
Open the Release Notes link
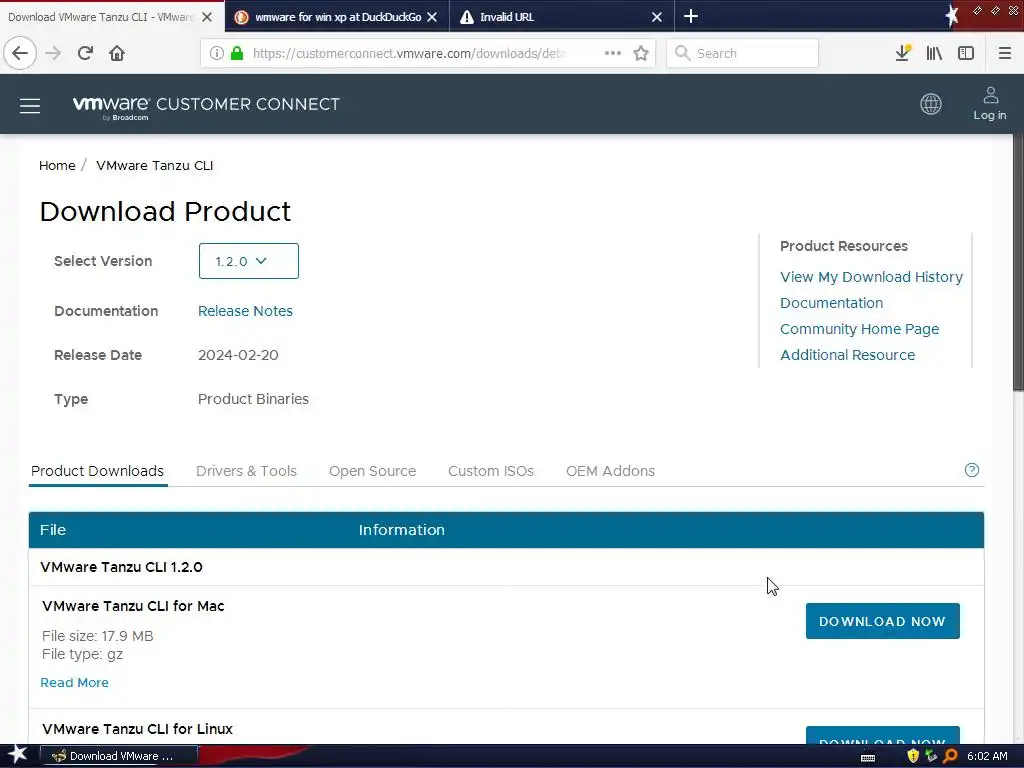pos(245,311)
